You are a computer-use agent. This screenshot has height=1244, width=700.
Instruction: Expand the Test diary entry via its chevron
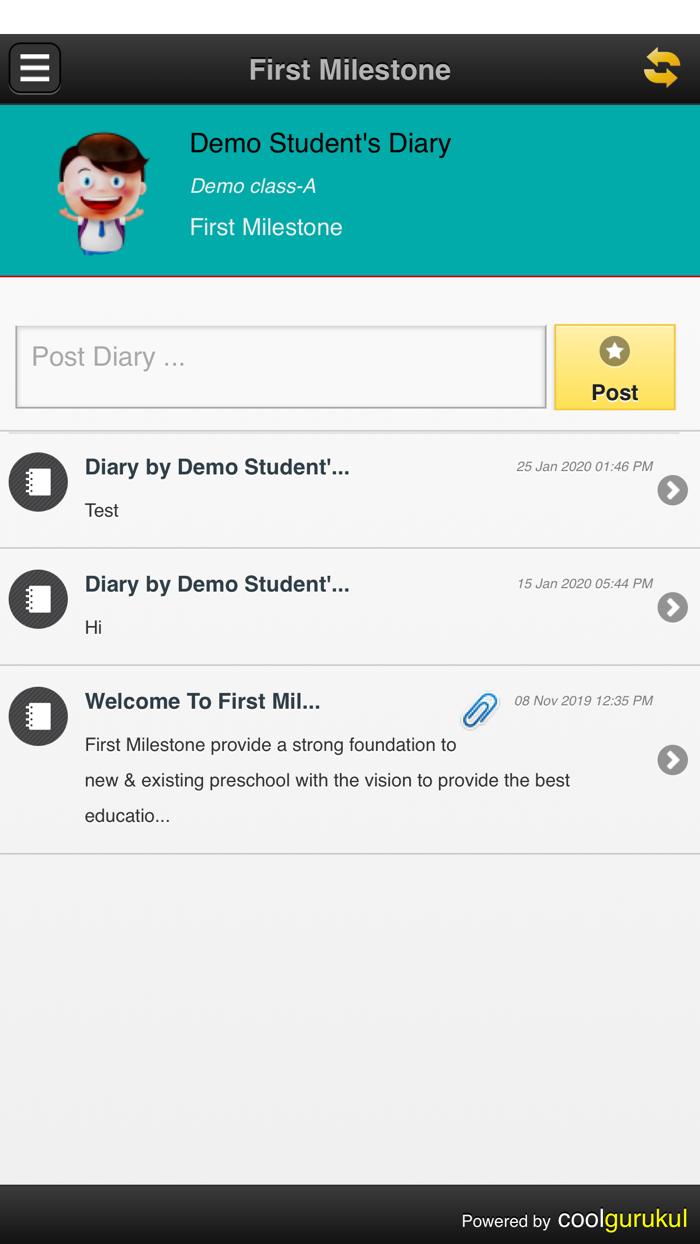(x=672, y=490)
